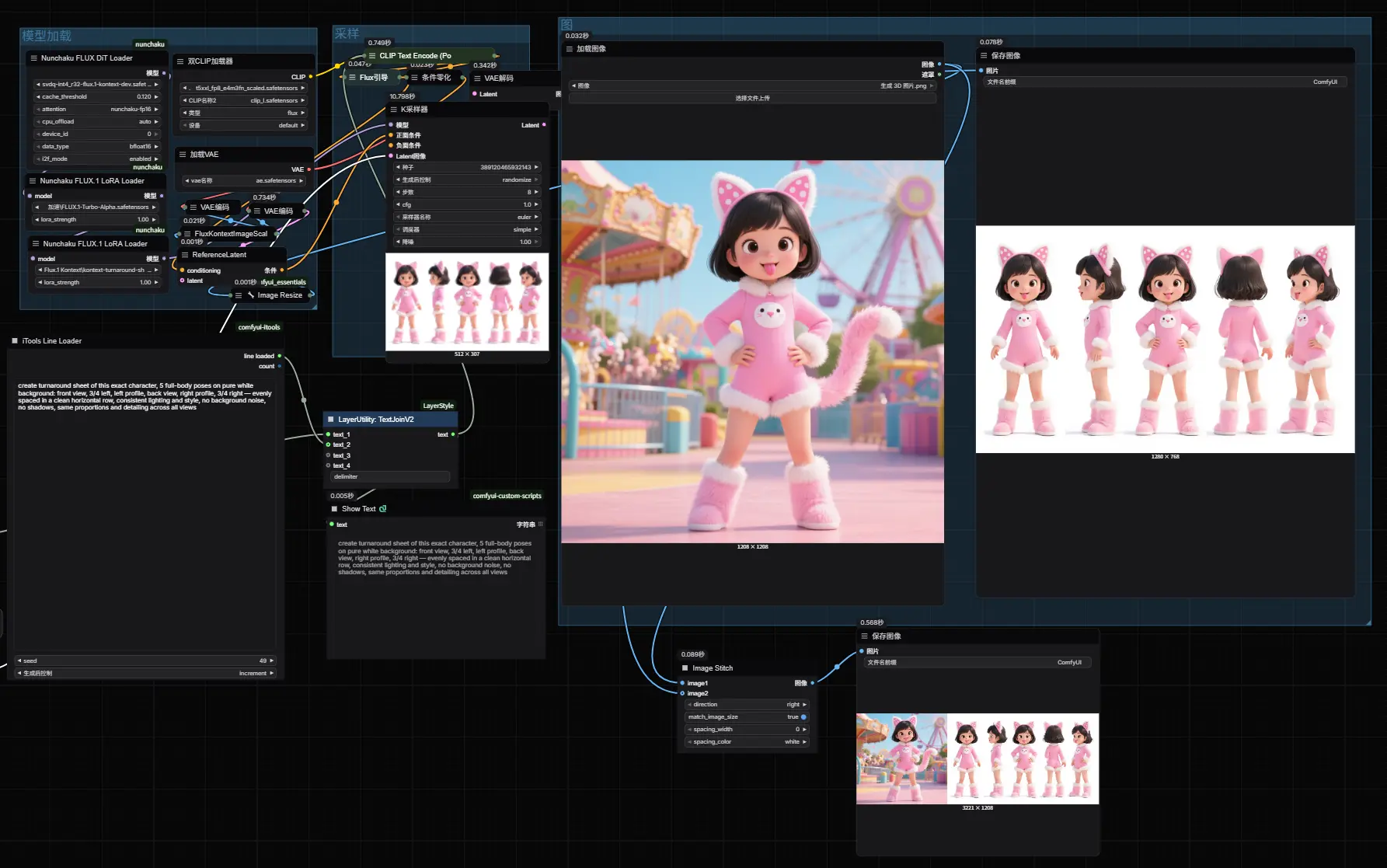
Task: Open the attention dropdown set to nunchaku-fp16
Action: (97, 110)
